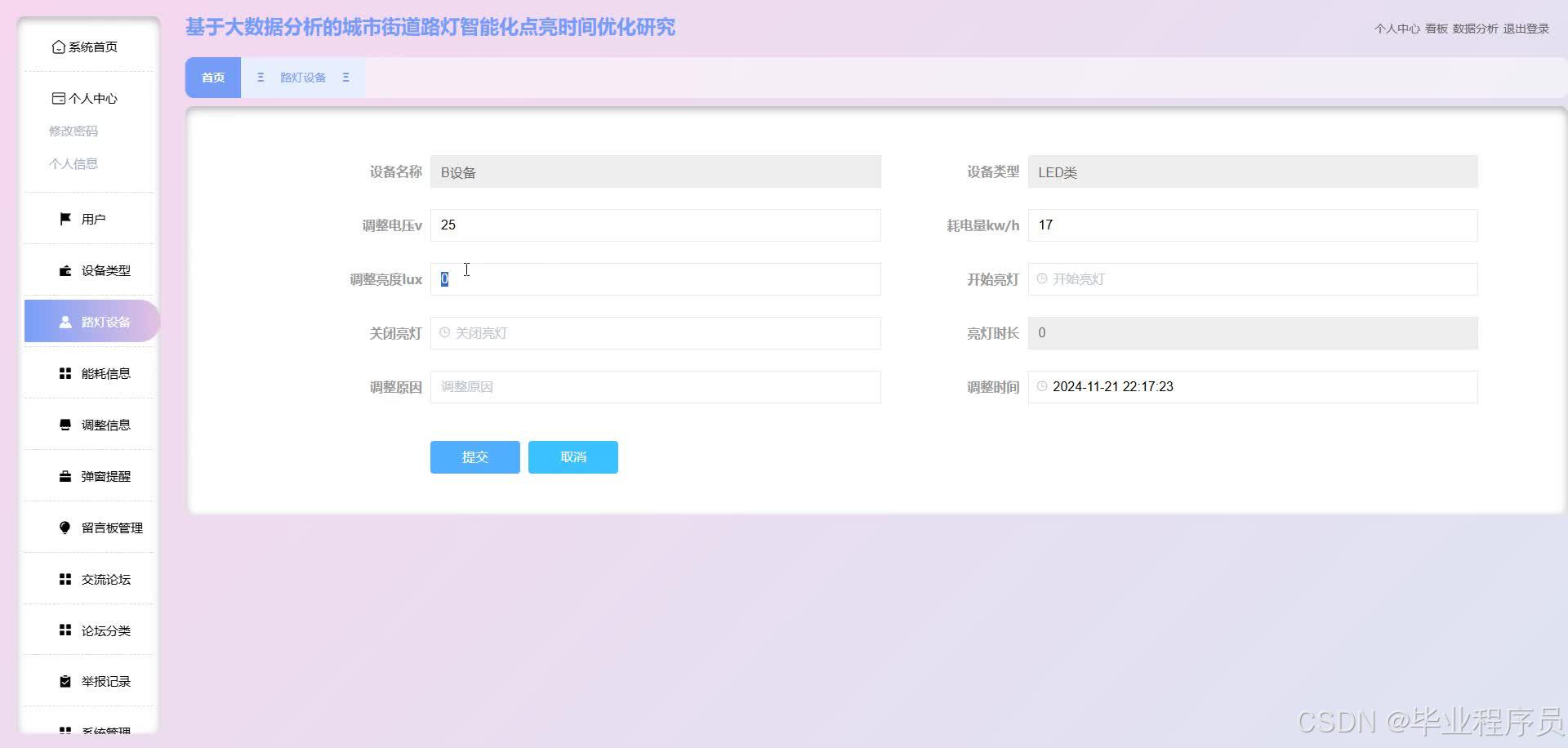1568x748 pixels.
Task: Open the 调整时间 datetime picker
Action: (1253, 387)
